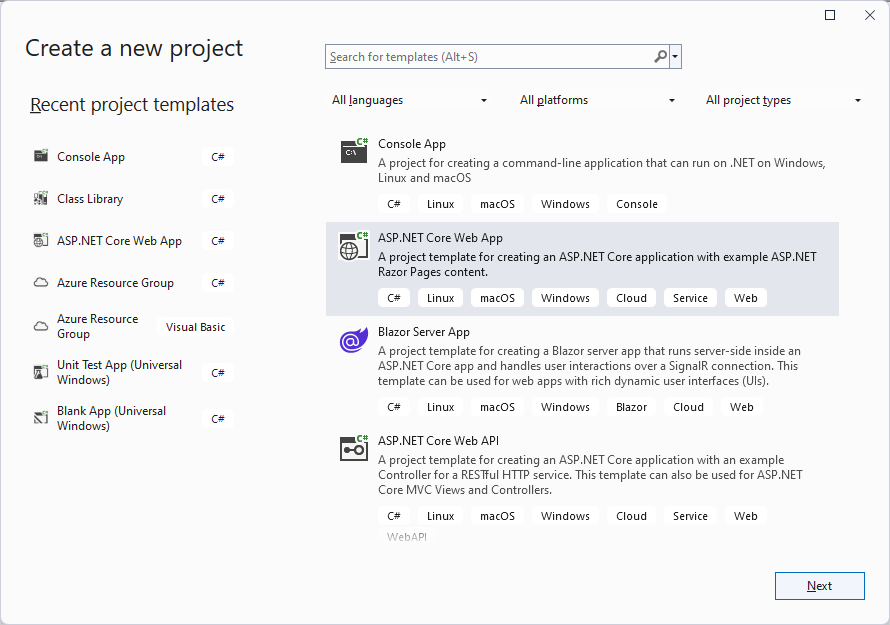Click the purple Blazor Server App icon

[353, 340]
